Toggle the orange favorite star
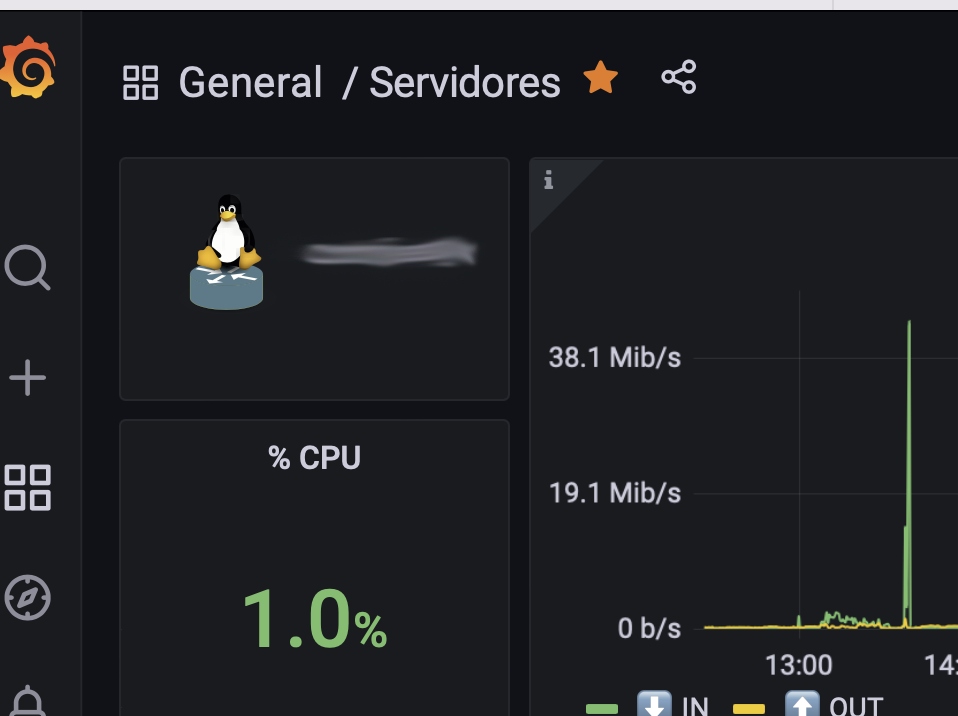Viewport: 958px width, 716px height. (601, 78)
